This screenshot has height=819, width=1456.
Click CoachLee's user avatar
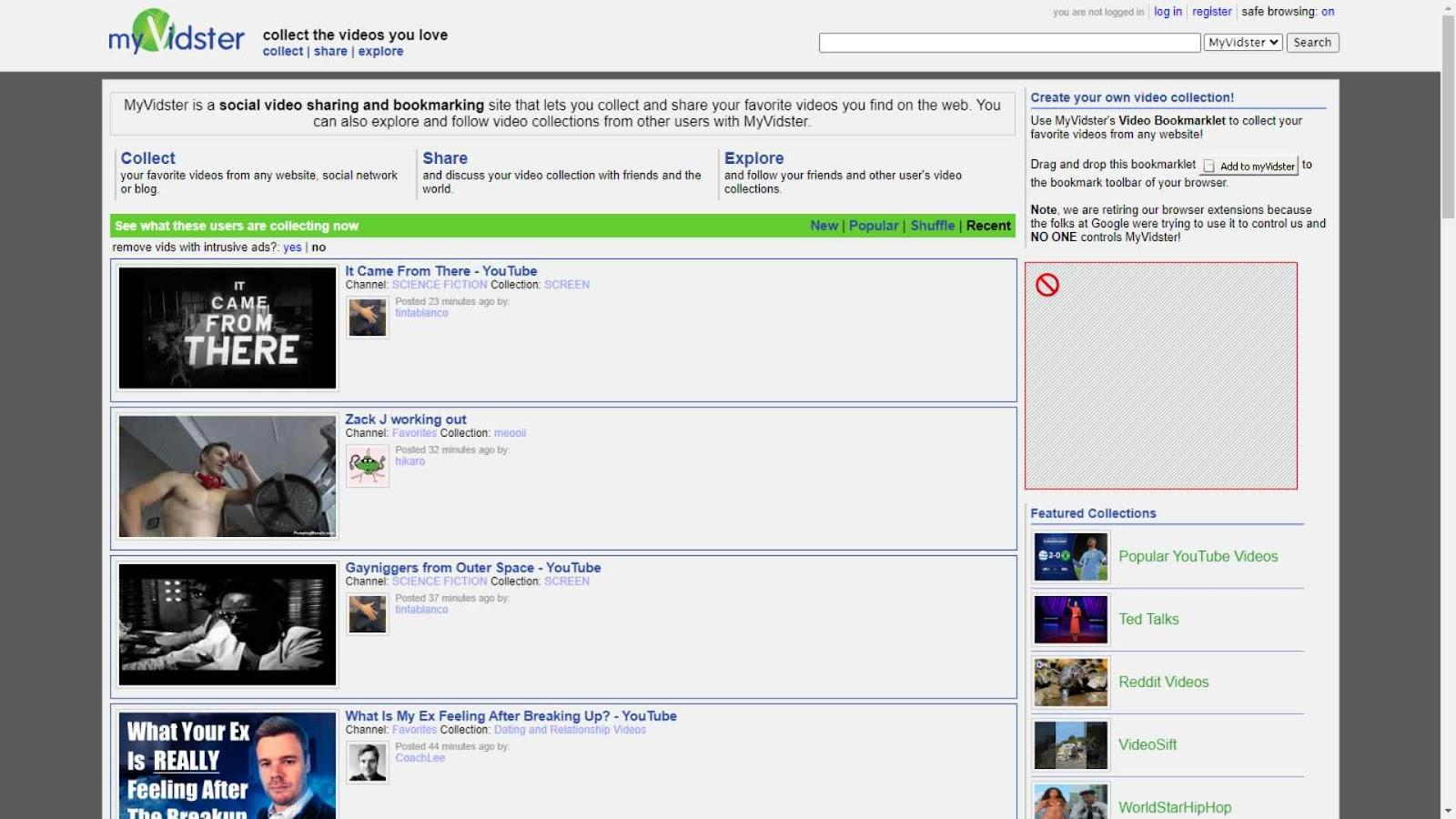[368, 763]
